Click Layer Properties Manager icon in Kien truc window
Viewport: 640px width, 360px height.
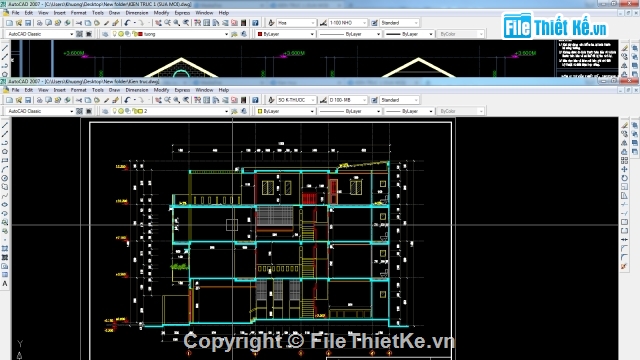tap(105, 111)
